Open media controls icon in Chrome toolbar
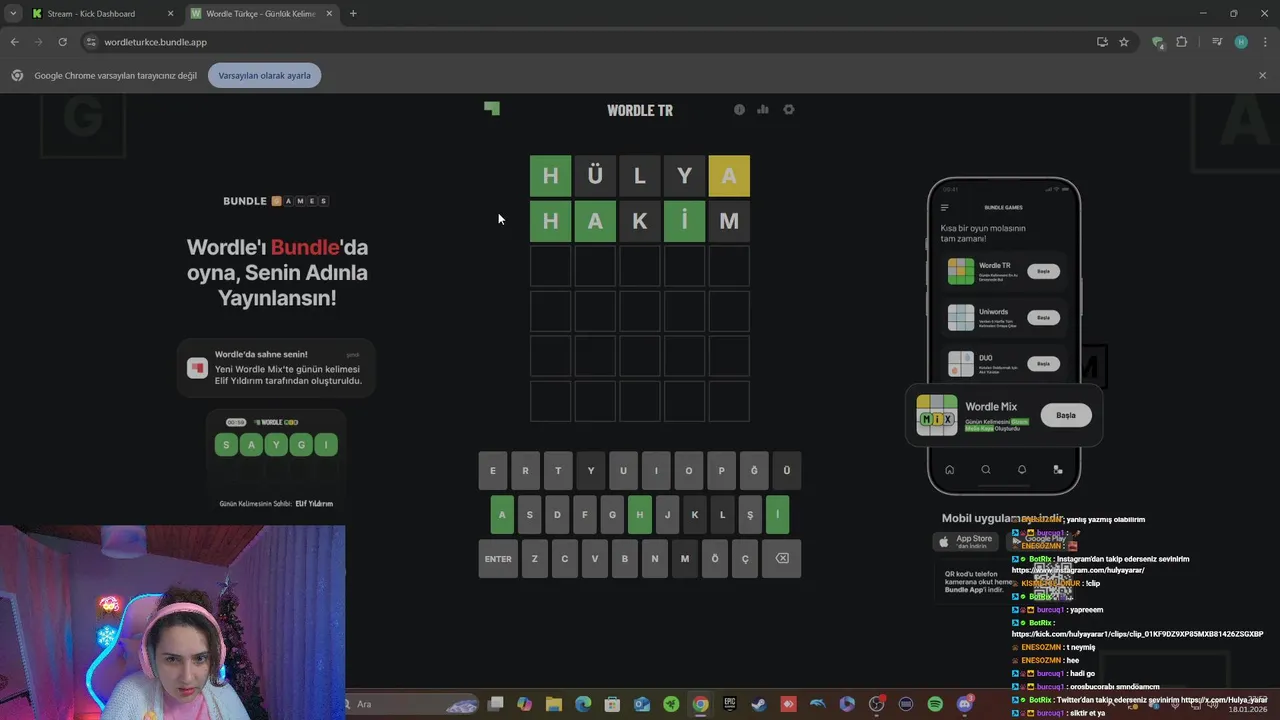The image size is (1280, 720). 1217,42
